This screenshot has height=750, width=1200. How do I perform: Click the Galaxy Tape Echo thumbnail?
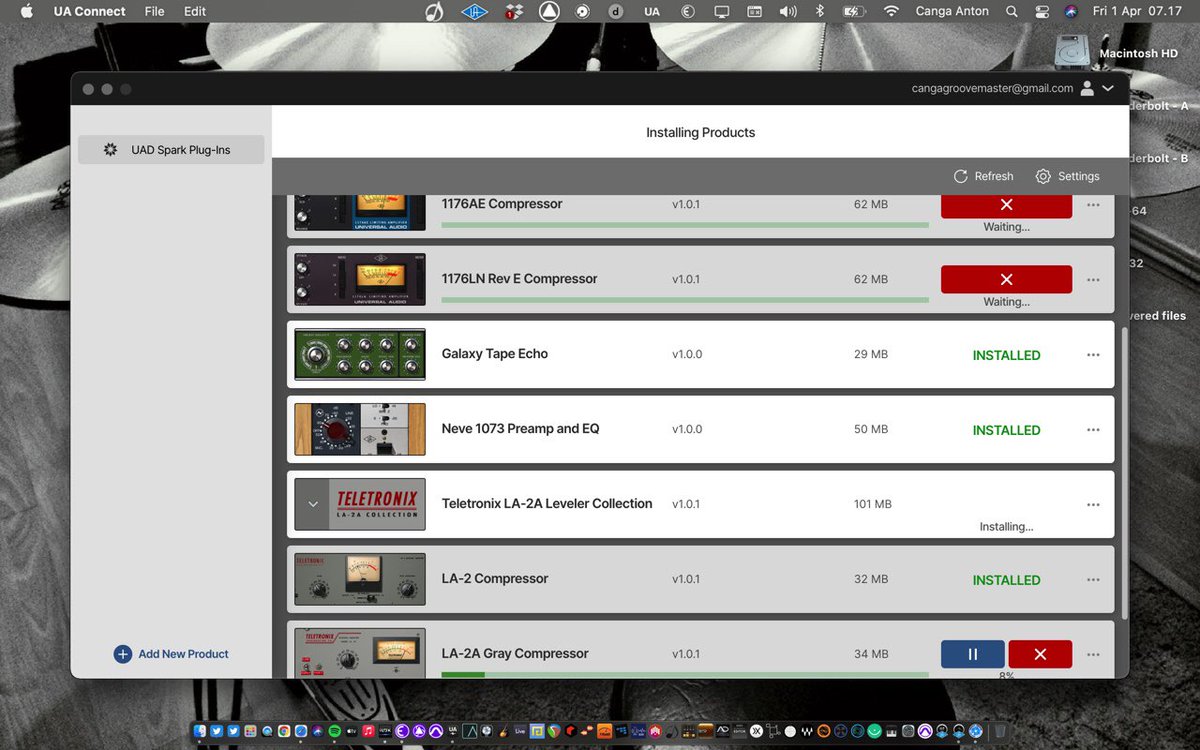point(360,354)
